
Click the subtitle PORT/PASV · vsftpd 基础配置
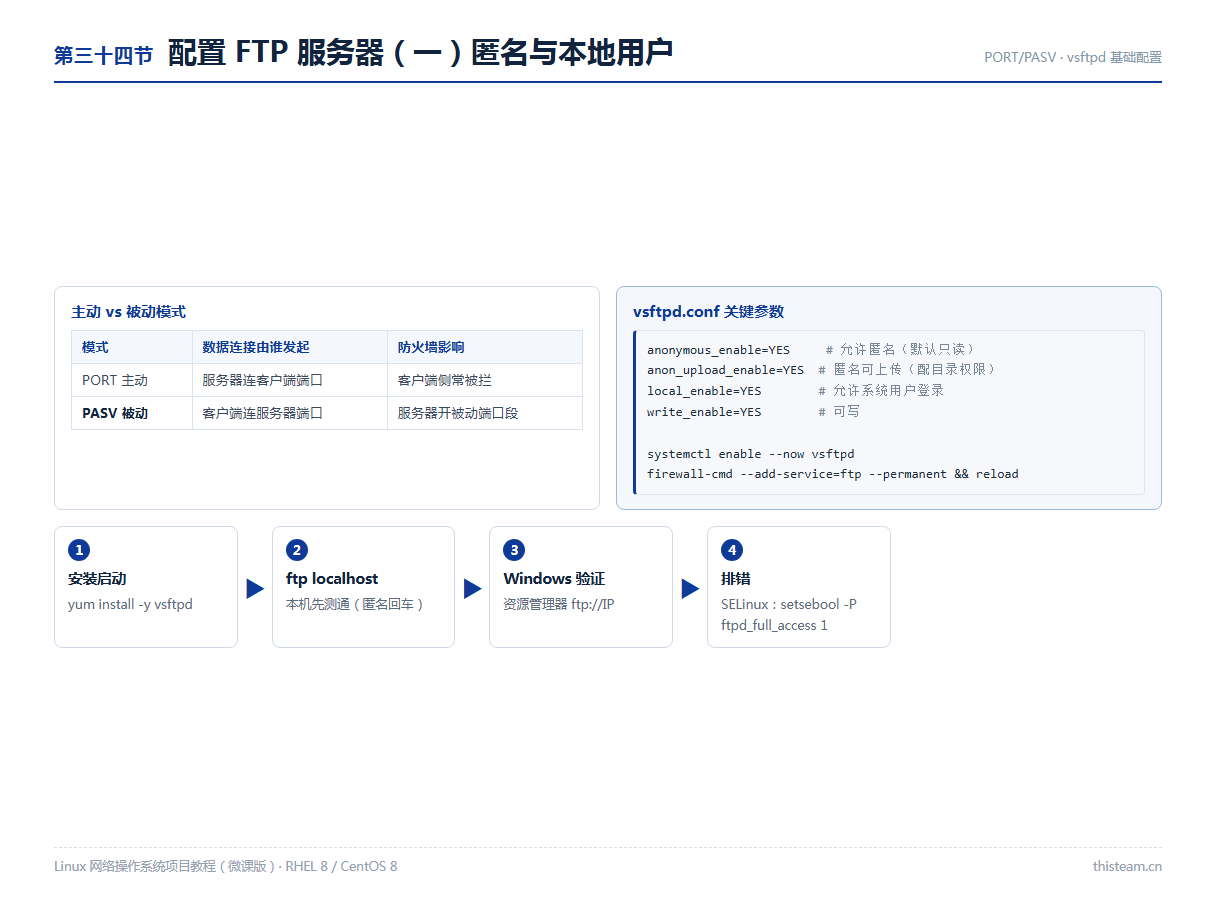point(1072,57)
